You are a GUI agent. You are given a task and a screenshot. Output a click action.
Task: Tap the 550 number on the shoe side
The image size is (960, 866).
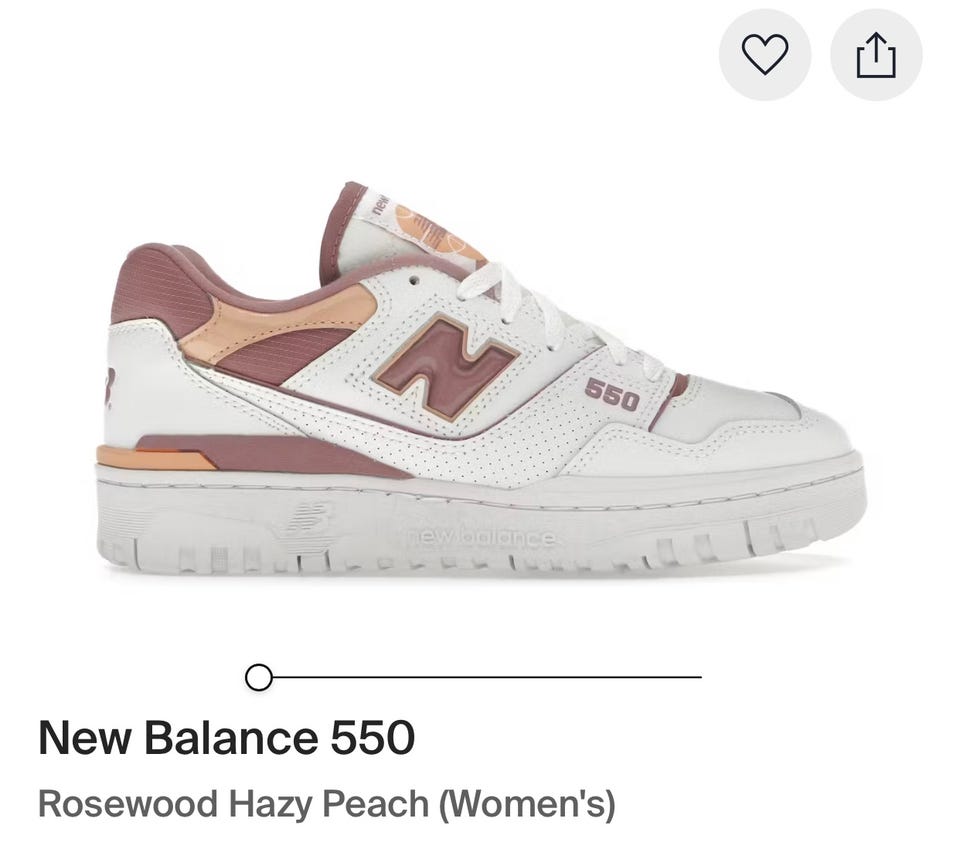[x=612, y=394]
